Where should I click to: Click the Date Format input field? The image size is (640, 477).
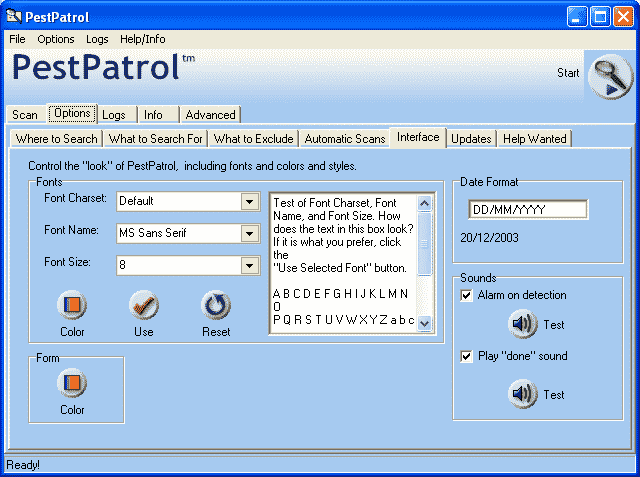pyautogui.click(x=528, y=209)
